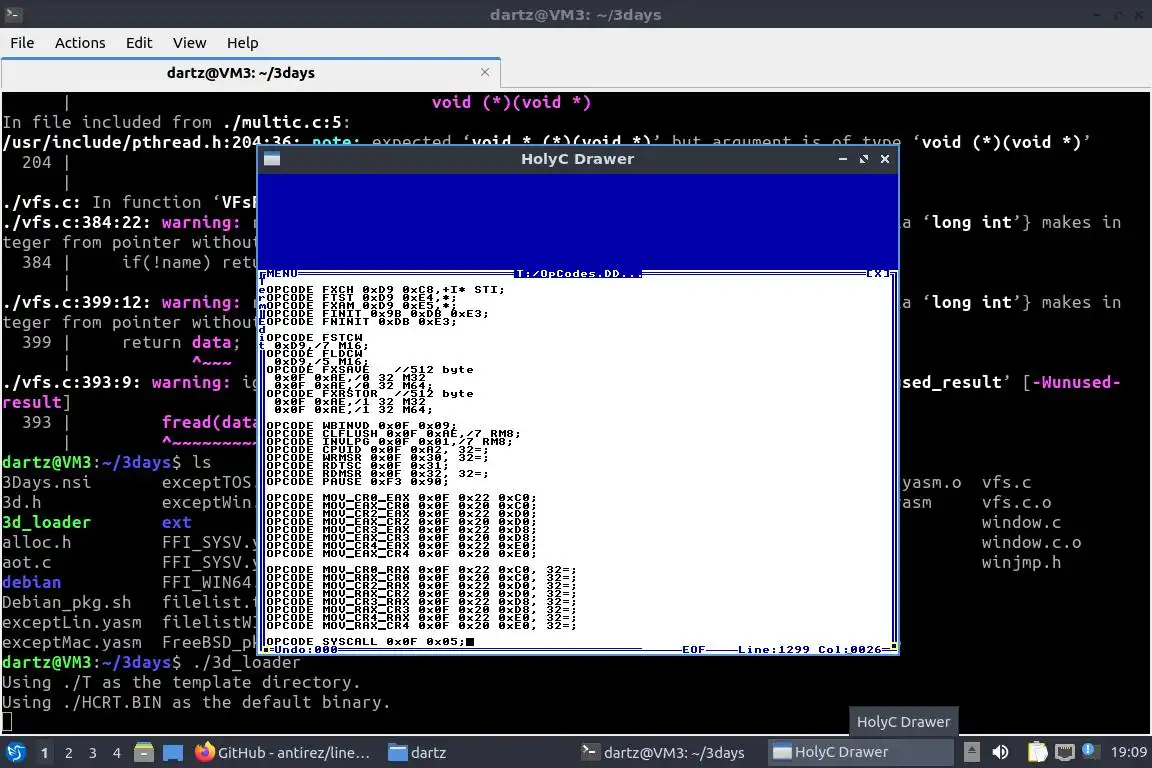Click the terminal icon in title bar
The height and width of the screenshot is (768, 1152).
(13, 14)
